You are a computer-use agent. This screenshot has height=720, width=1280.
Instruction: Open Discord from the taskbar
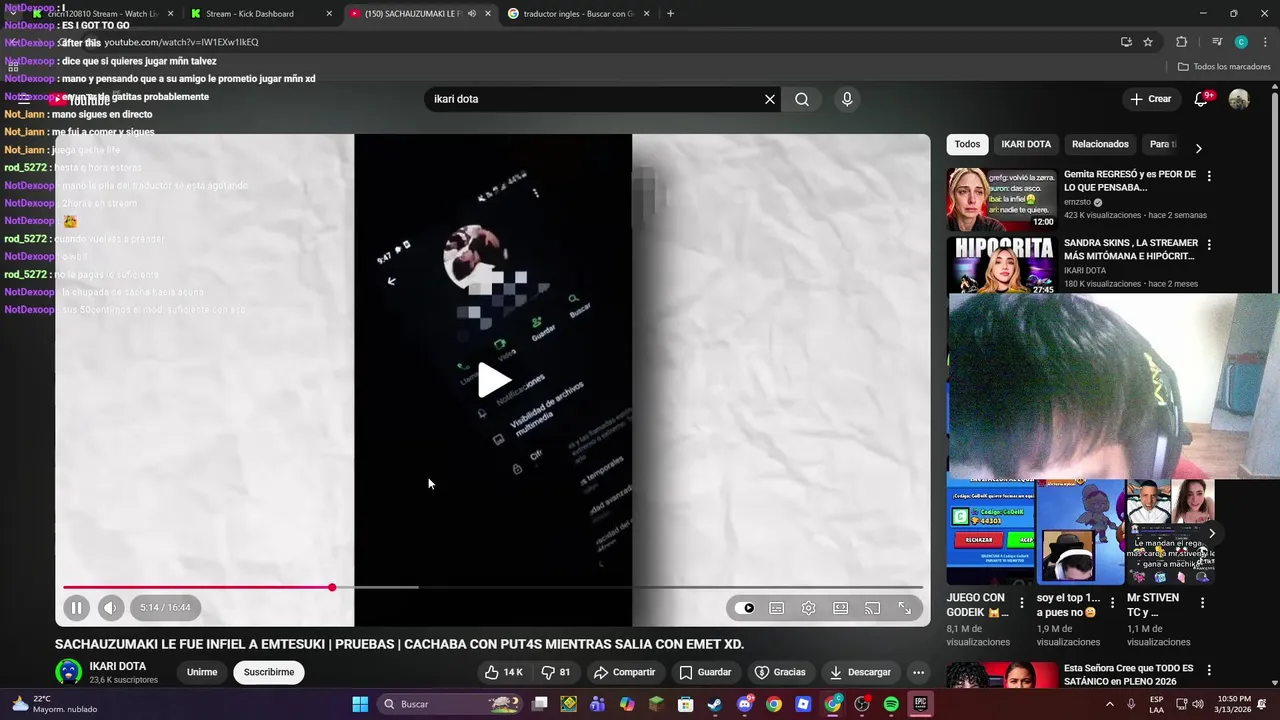click(744, 704)
